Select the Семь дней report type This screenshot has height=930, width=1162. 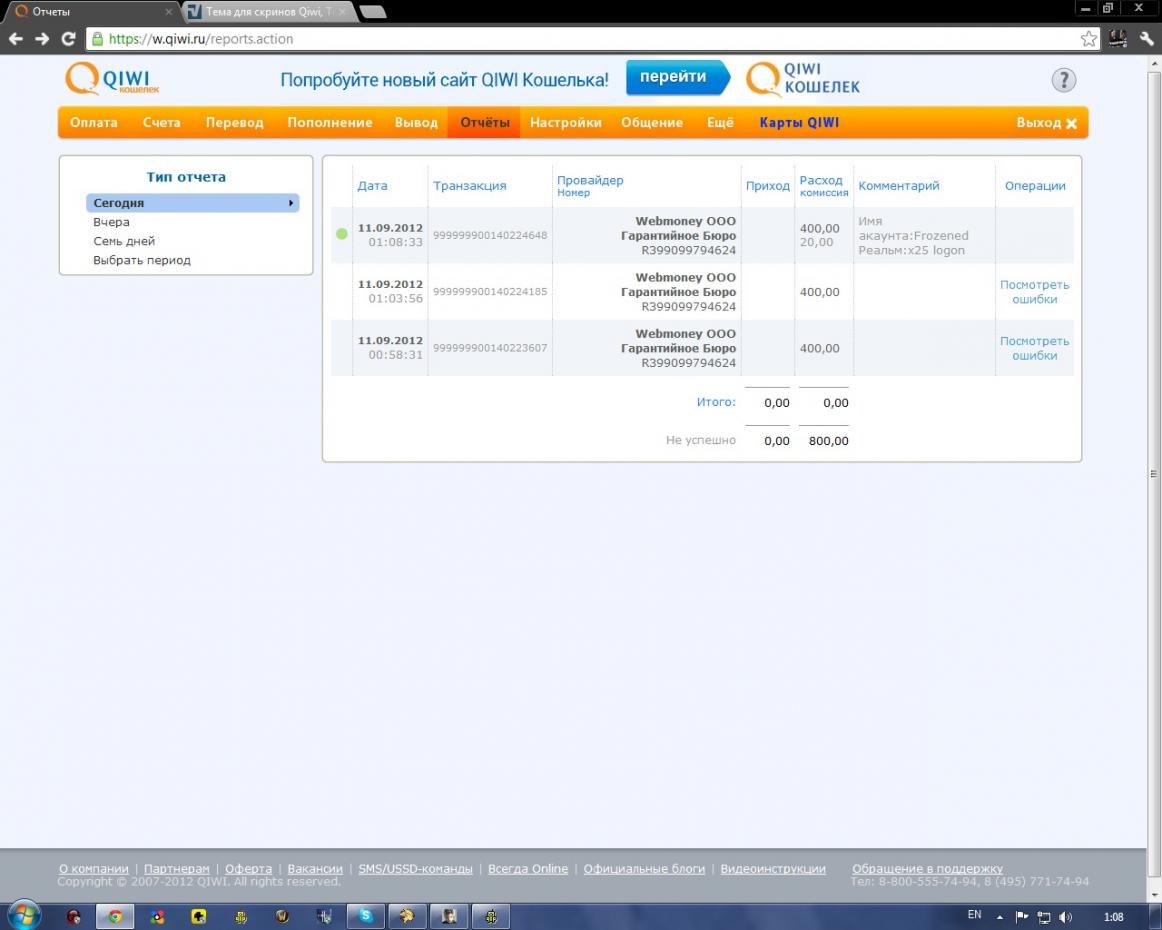tap(124, 241)
